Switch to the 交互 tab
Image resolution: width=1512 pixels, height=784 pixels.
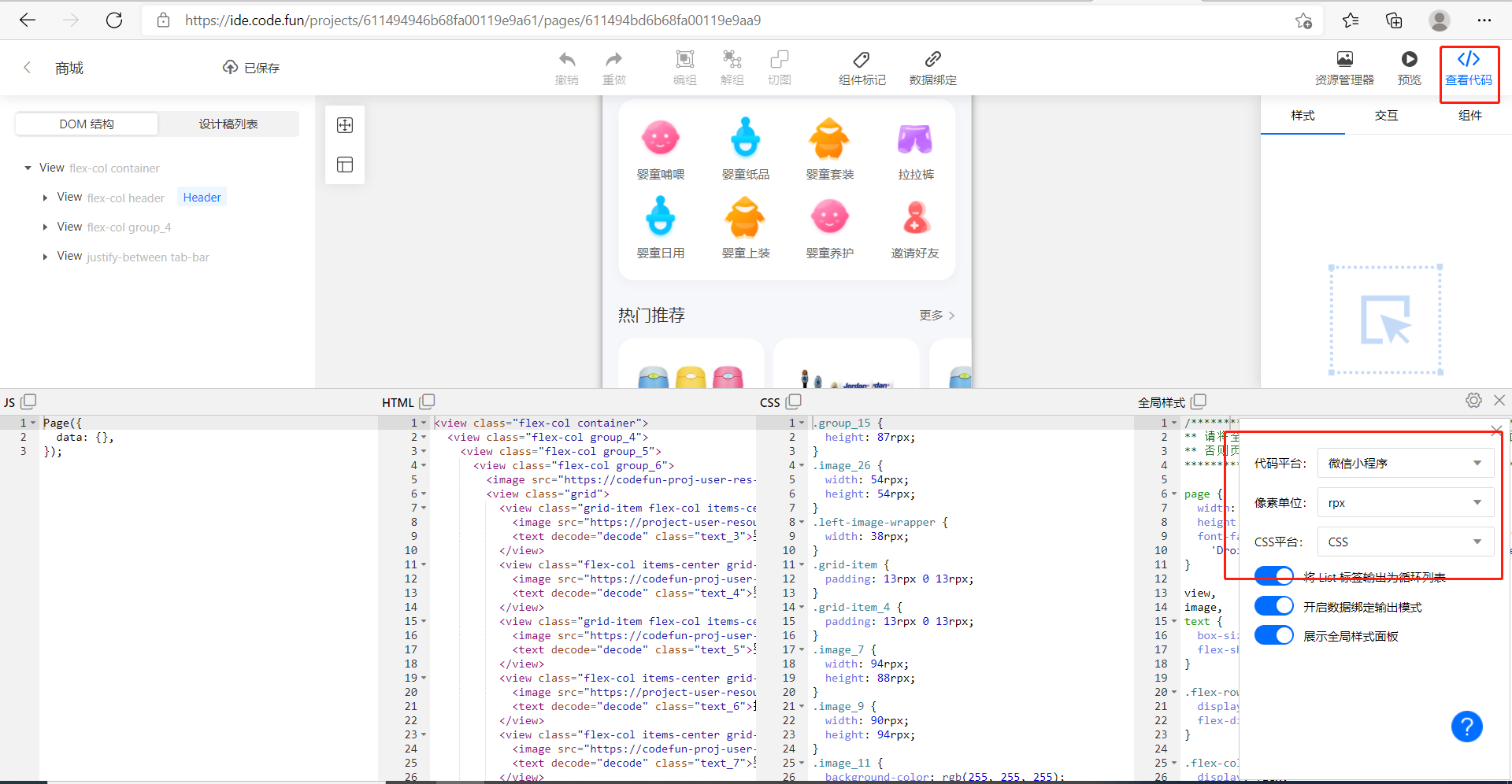pyautogui.click(x=1386, y=115)
